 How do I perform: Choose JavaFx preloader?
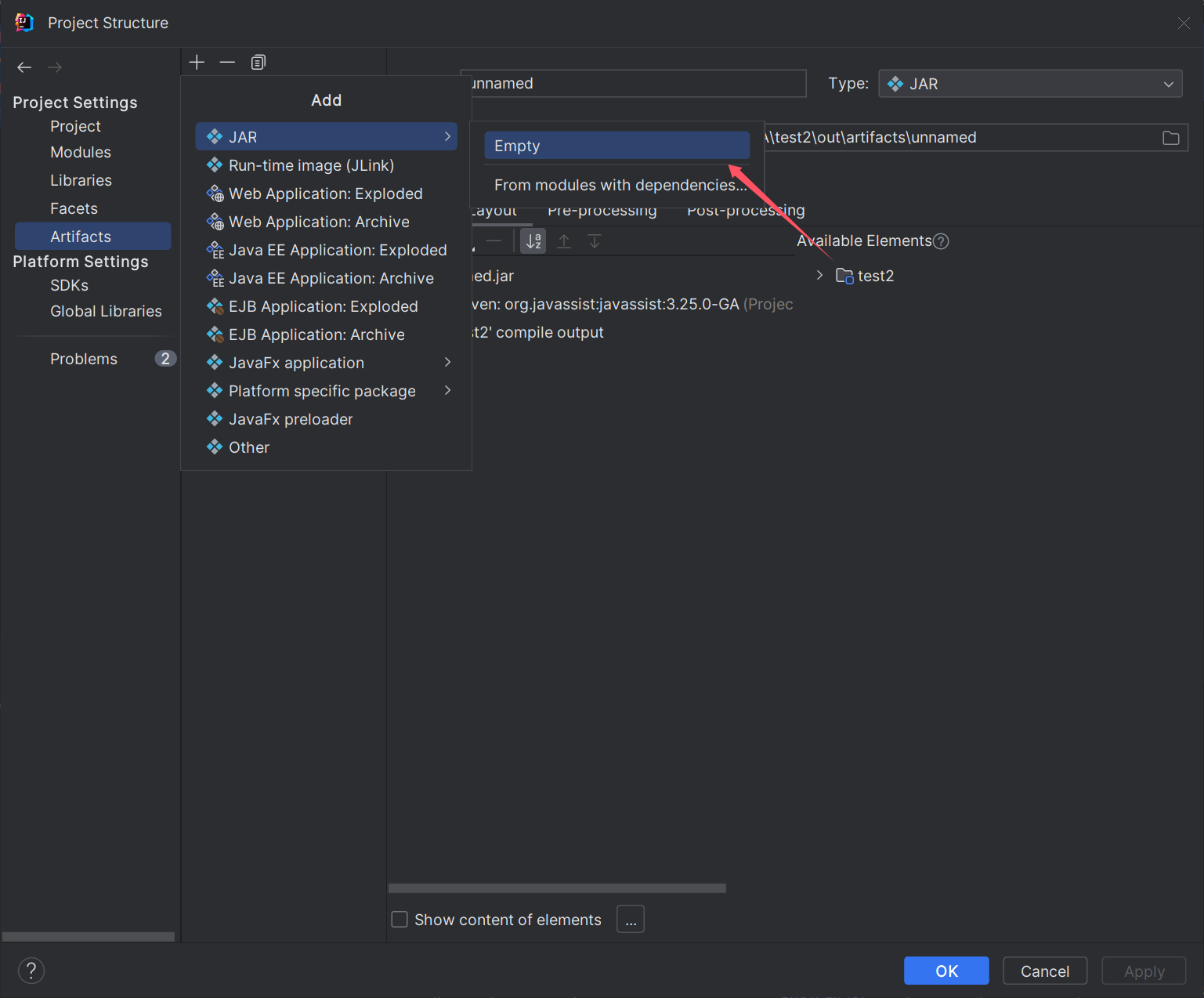(x=326, y=419)
